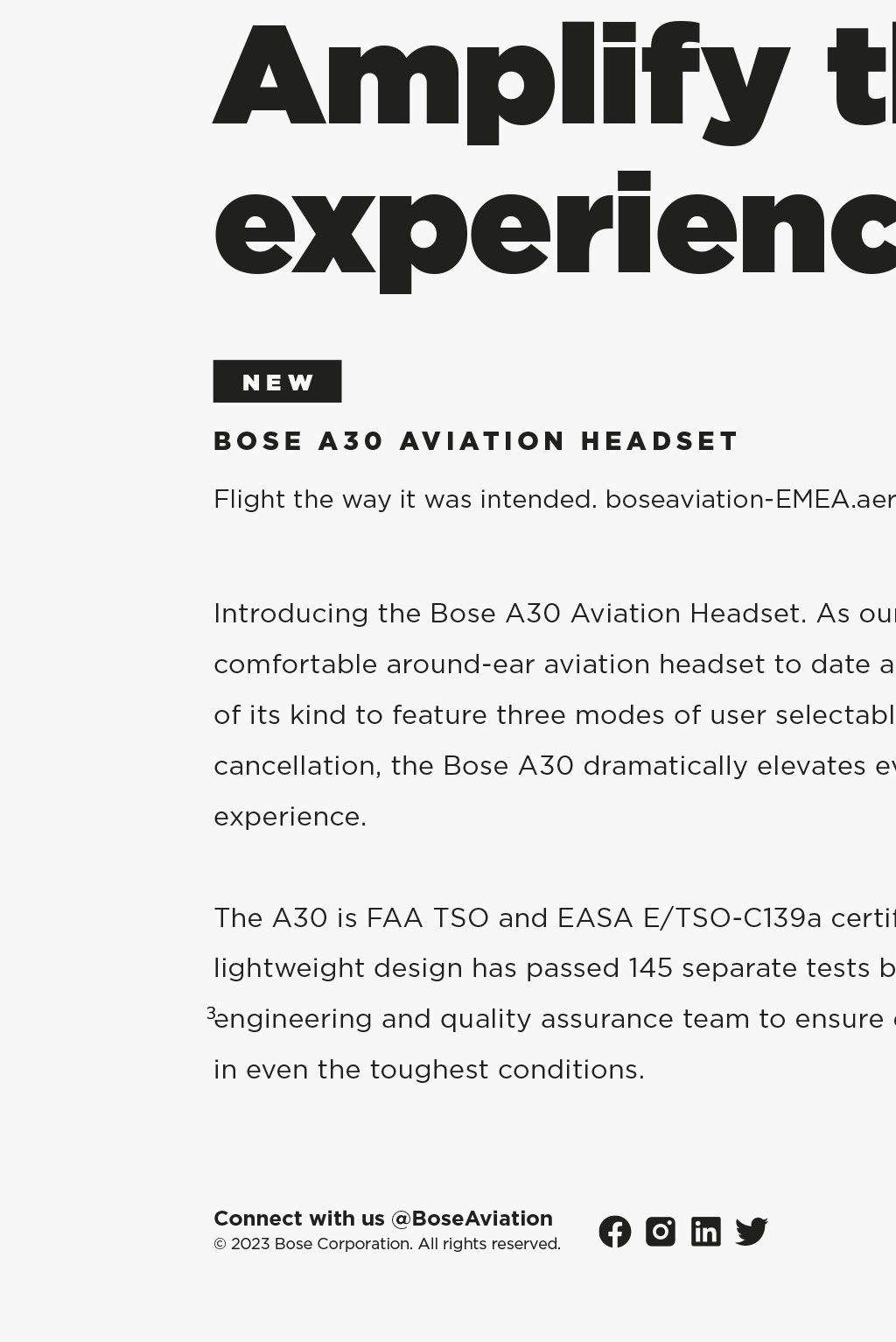
Task: Click the line starting 'comfortable around-ear aviation headset'
Action: click(x=554, y=664)
